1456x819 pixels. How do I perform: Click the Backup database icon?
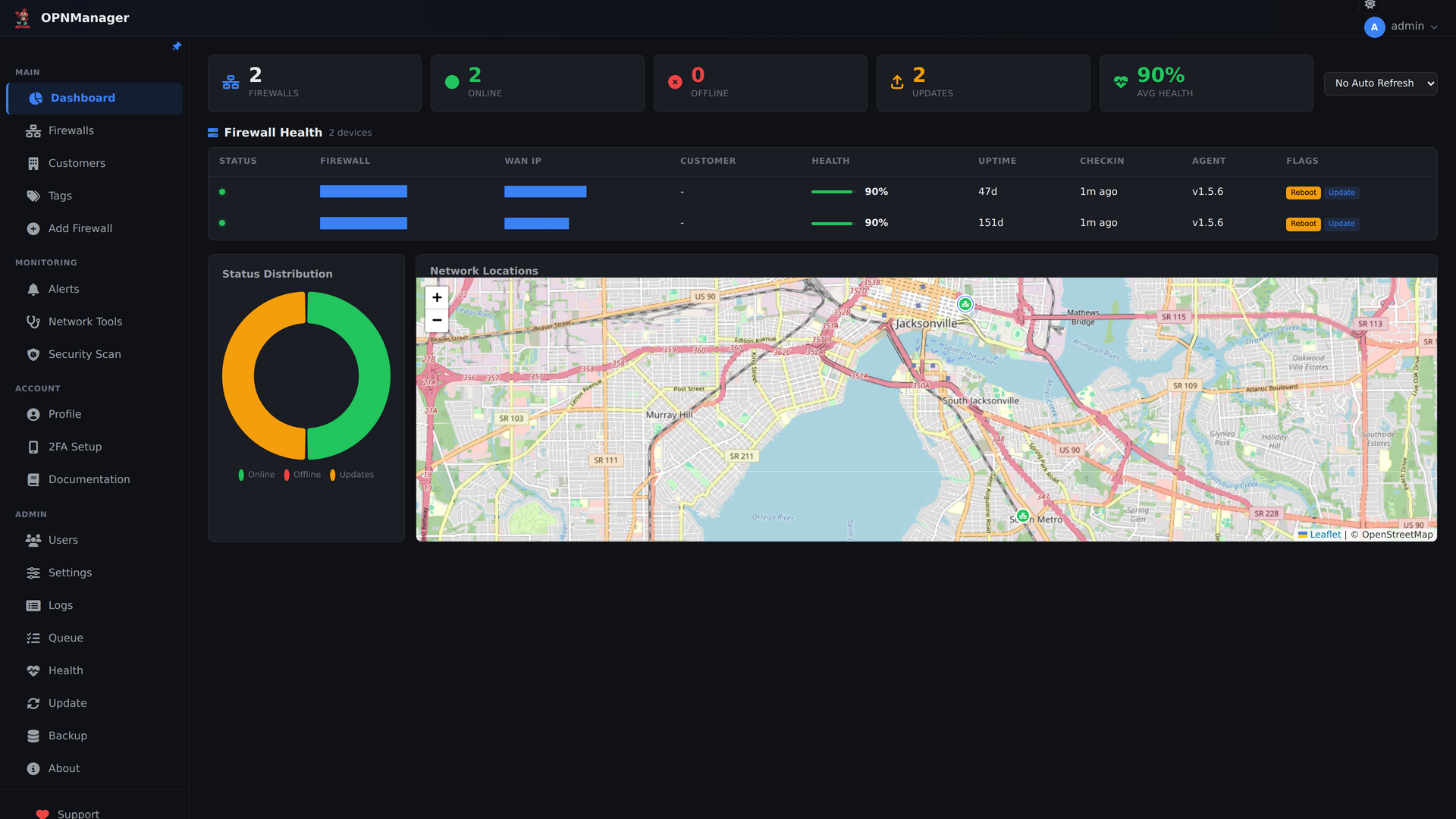click(x=33, y=736)
